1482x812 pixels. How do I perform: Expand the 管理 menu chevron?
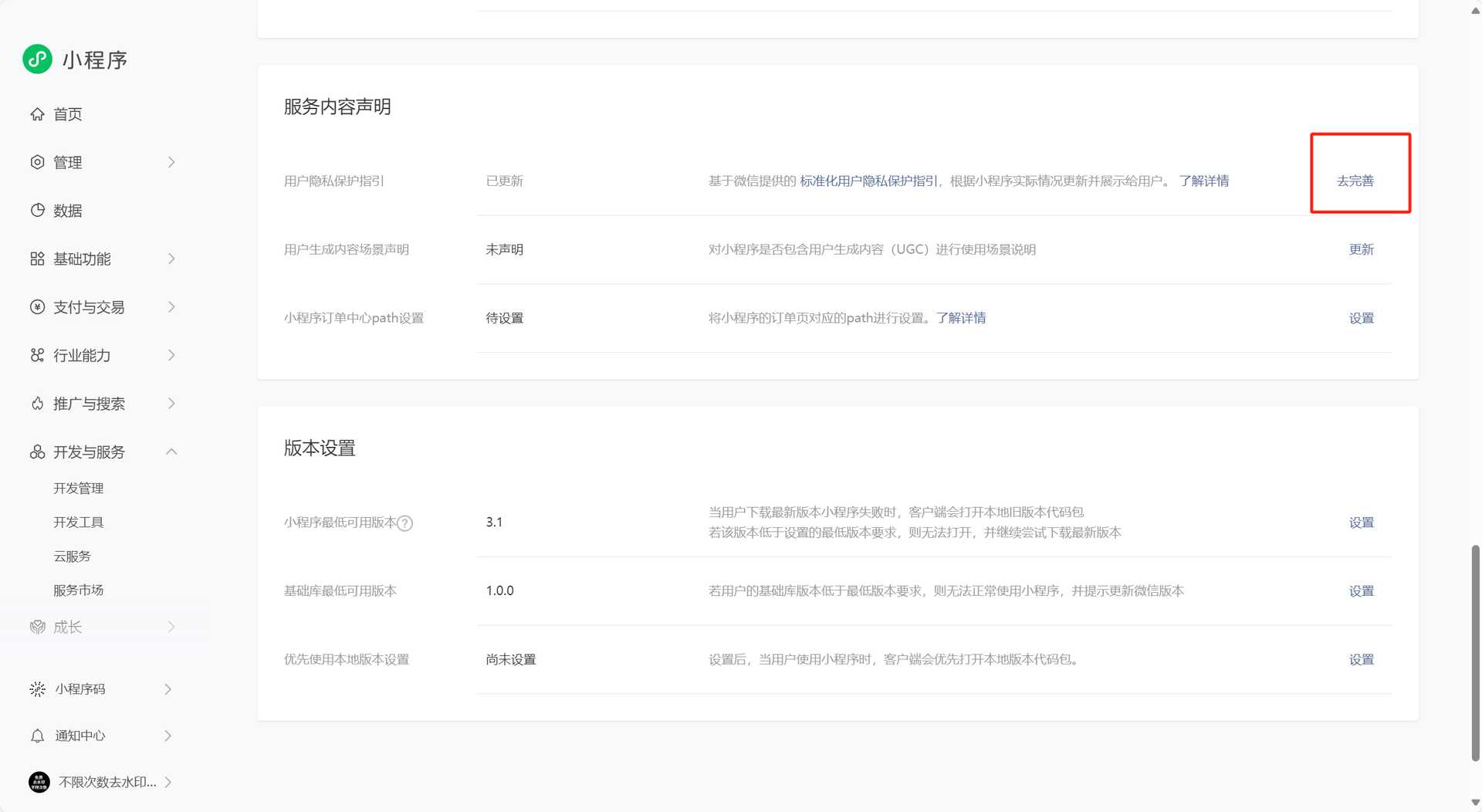pos(171,162)
